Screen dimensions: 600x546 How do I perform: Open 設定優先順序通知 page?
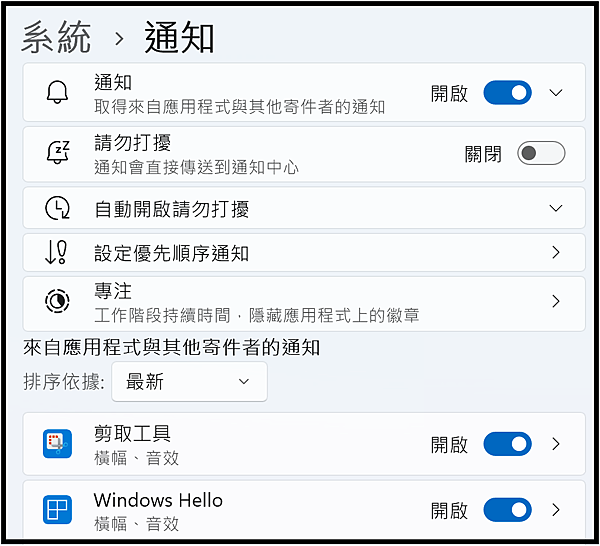pyautogui.click(x=304, y=253)
